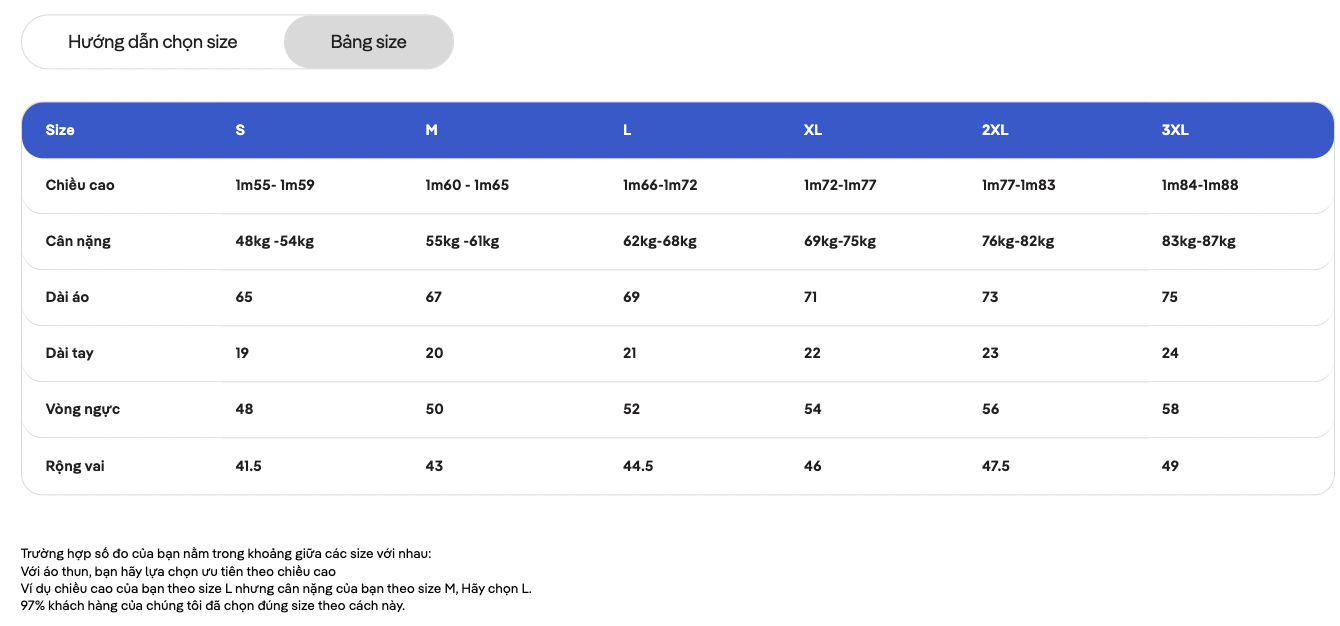
Task: Select the Chiều cao row label
Action: pyautogui.click(x=80, y=185)
